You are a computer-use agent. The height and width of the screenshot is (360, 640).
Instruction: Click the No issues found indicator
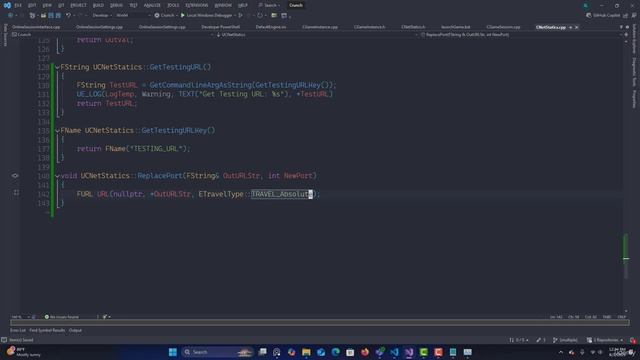click(x=61, y=317)
